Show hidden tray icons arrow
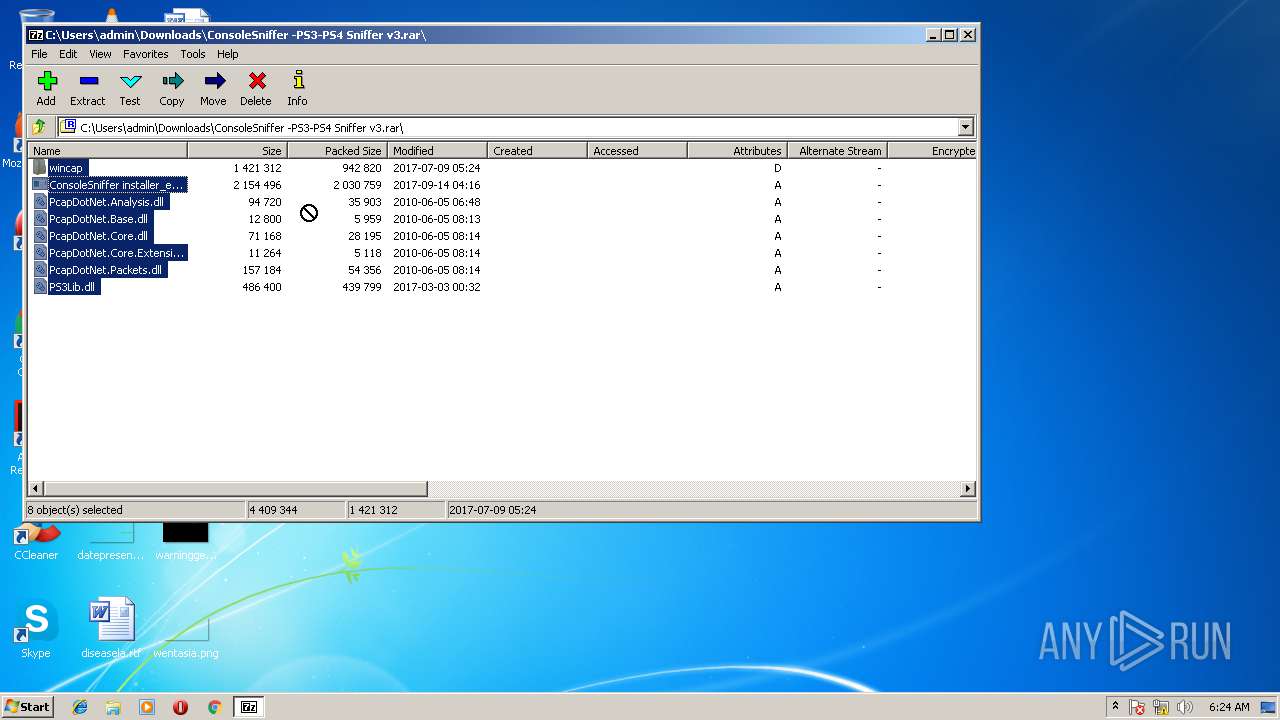 [1115, 707]
